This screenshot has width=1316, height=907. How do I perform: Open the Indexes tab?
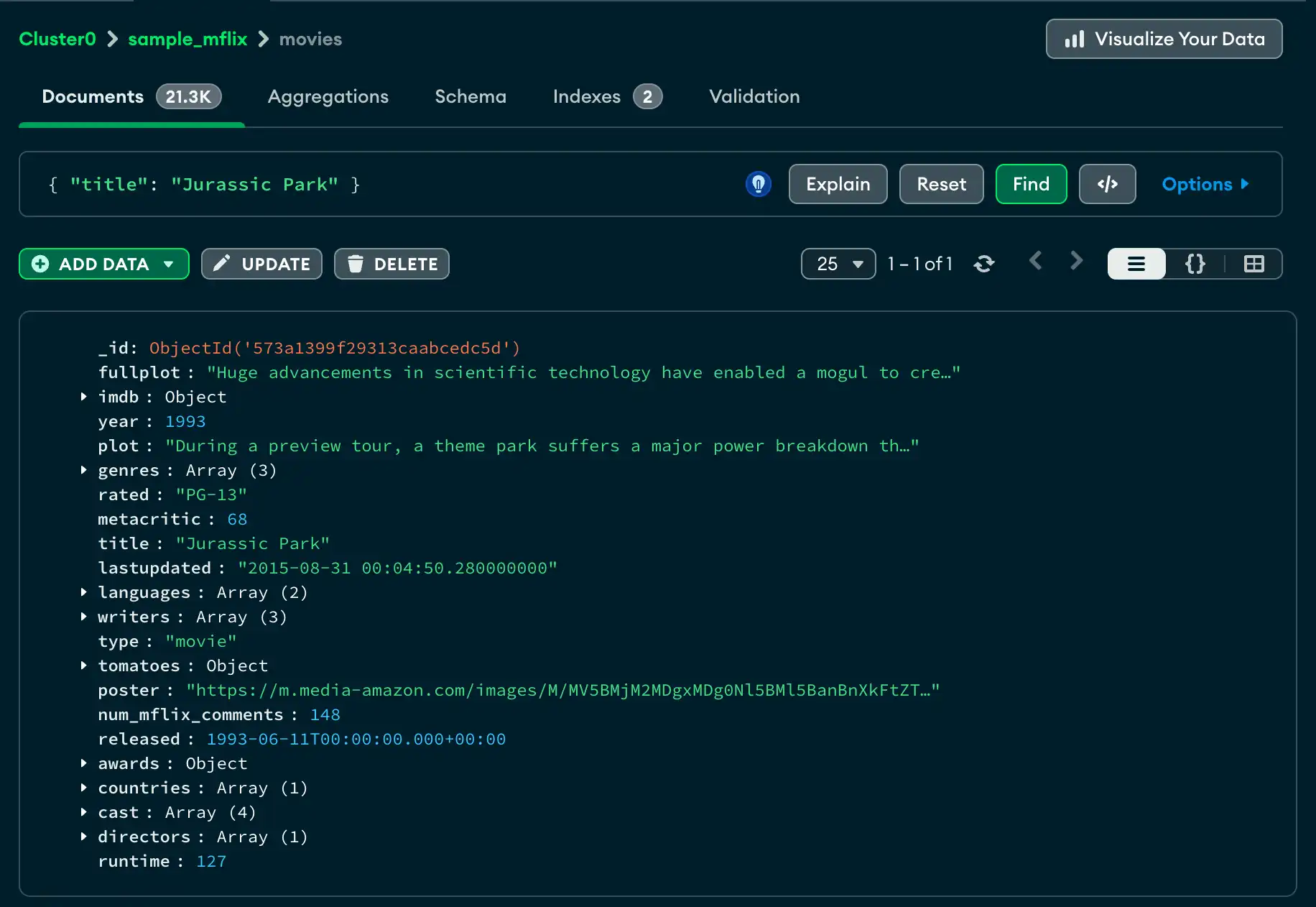click(x=586, y=96)
